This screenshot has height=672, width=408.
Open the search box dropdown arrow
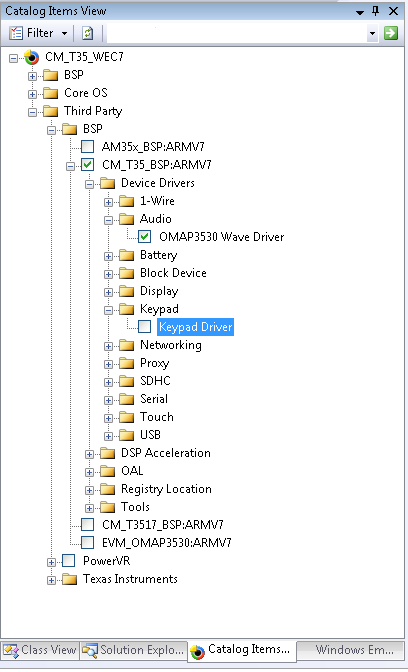point(372,33)
